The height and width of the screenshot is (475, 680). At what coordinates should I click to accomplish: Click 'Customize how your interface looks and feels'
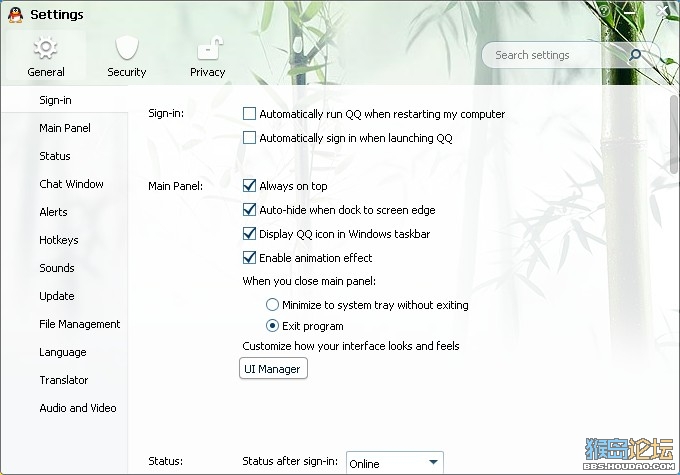(x=350, y=346)
